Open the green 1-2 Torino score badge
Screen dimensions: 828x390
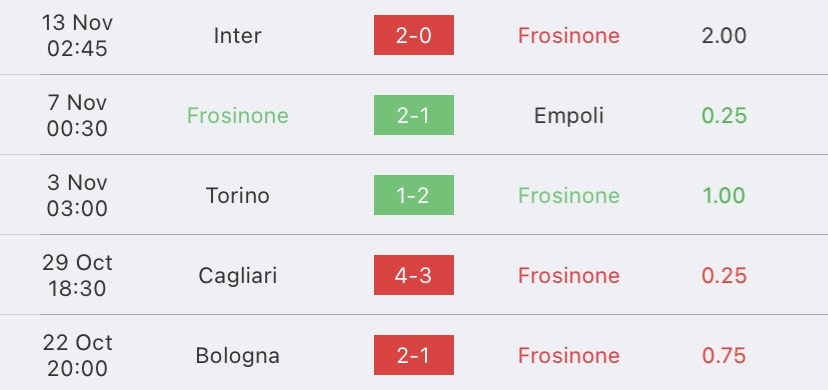(x=413, y=195)
